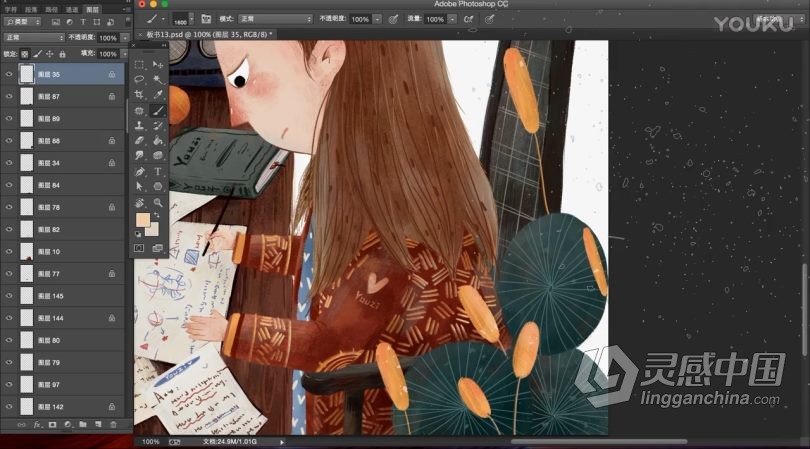Create new fill or adjustment layer

[x=67, y=425]
